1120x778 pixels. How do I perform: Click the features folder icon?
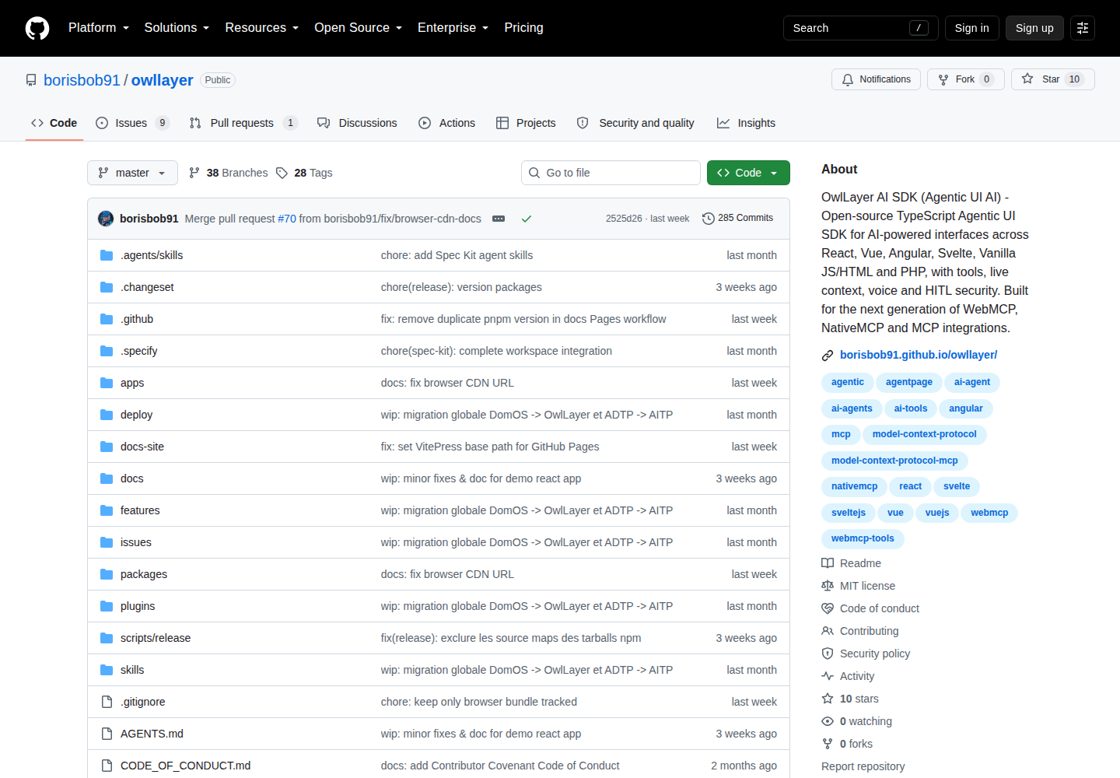pos(106,510)
